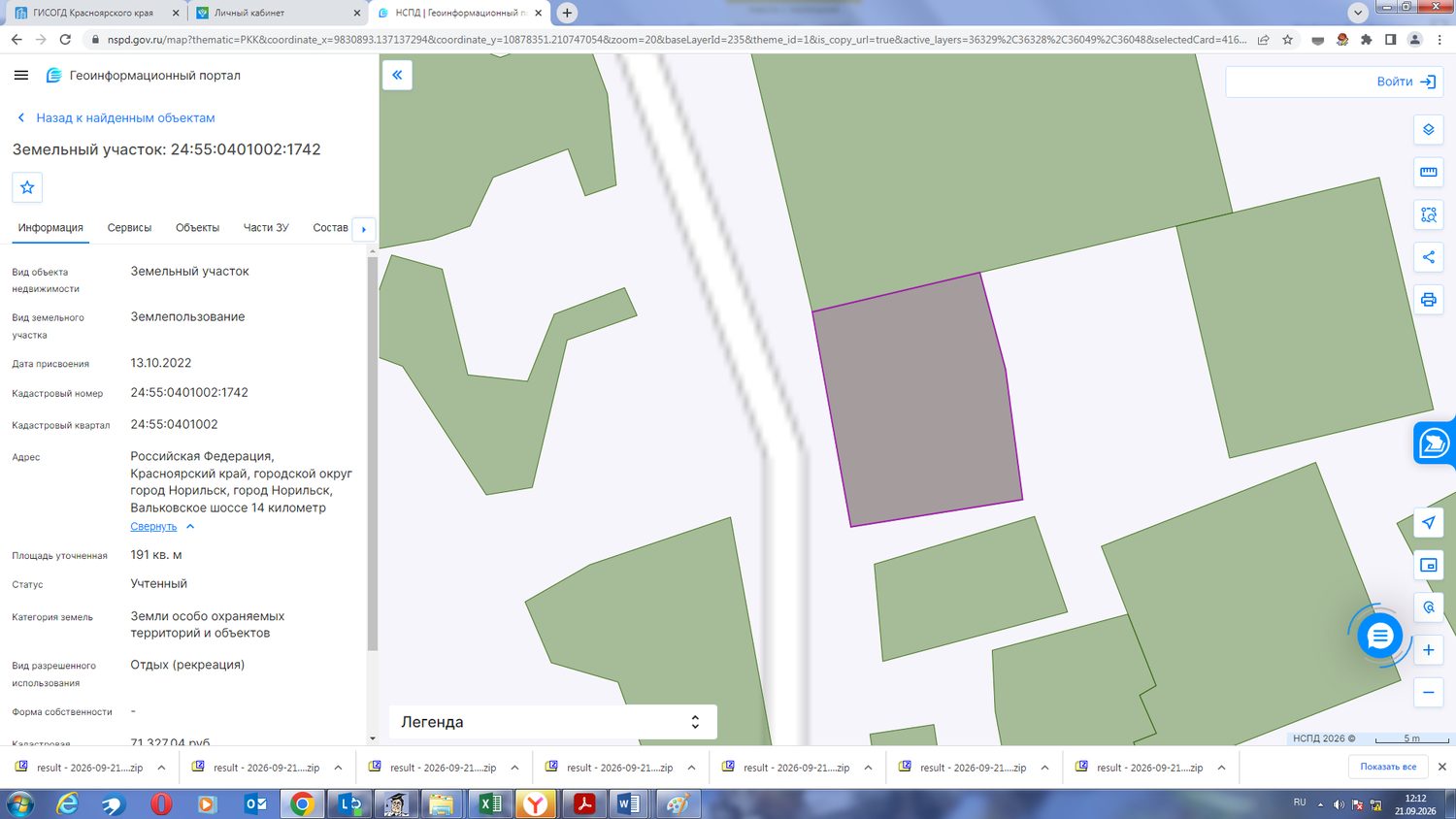Click the info panel vertical scrollbar
Image resolution: width=1456 pixels, height=819 pixels.
click(373, 454)
